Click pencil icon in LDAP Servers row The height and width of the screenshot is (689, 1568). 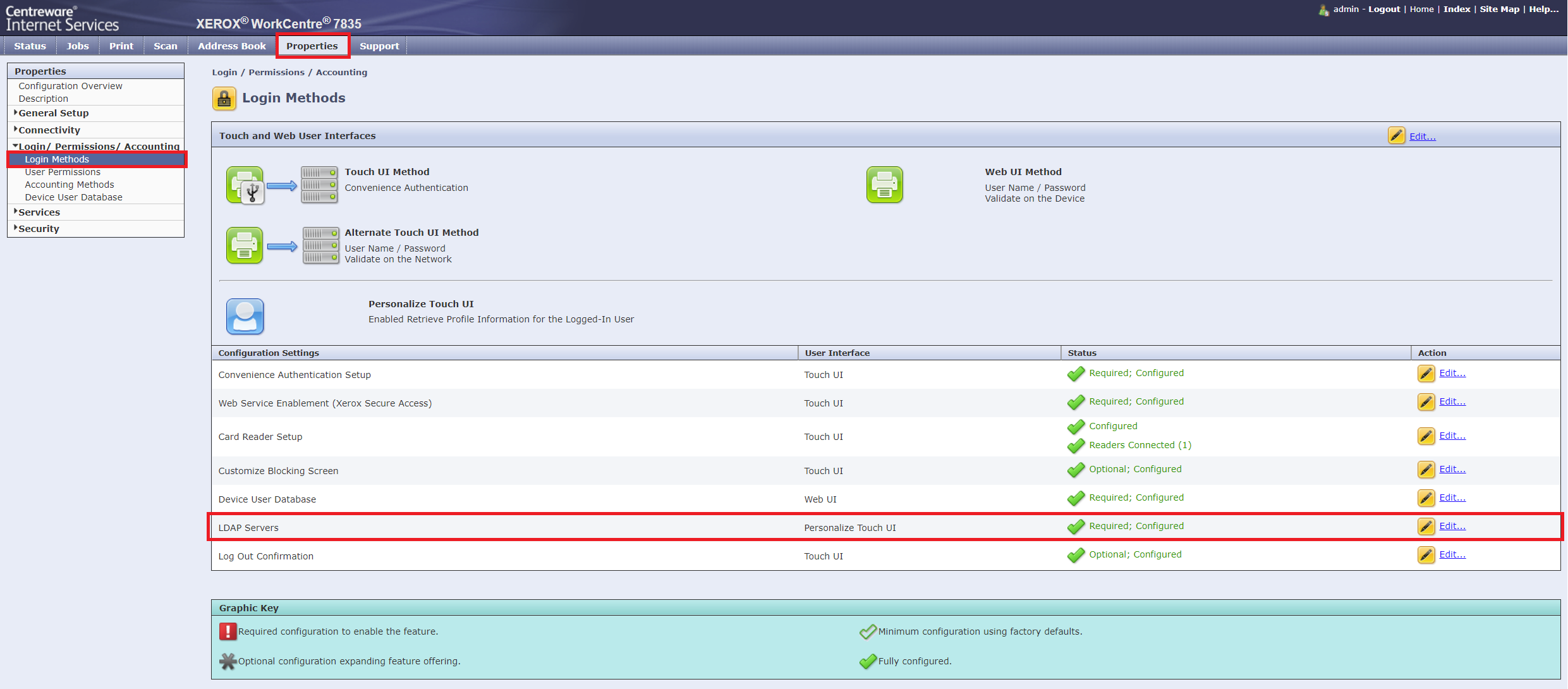tap(1425, 527)
